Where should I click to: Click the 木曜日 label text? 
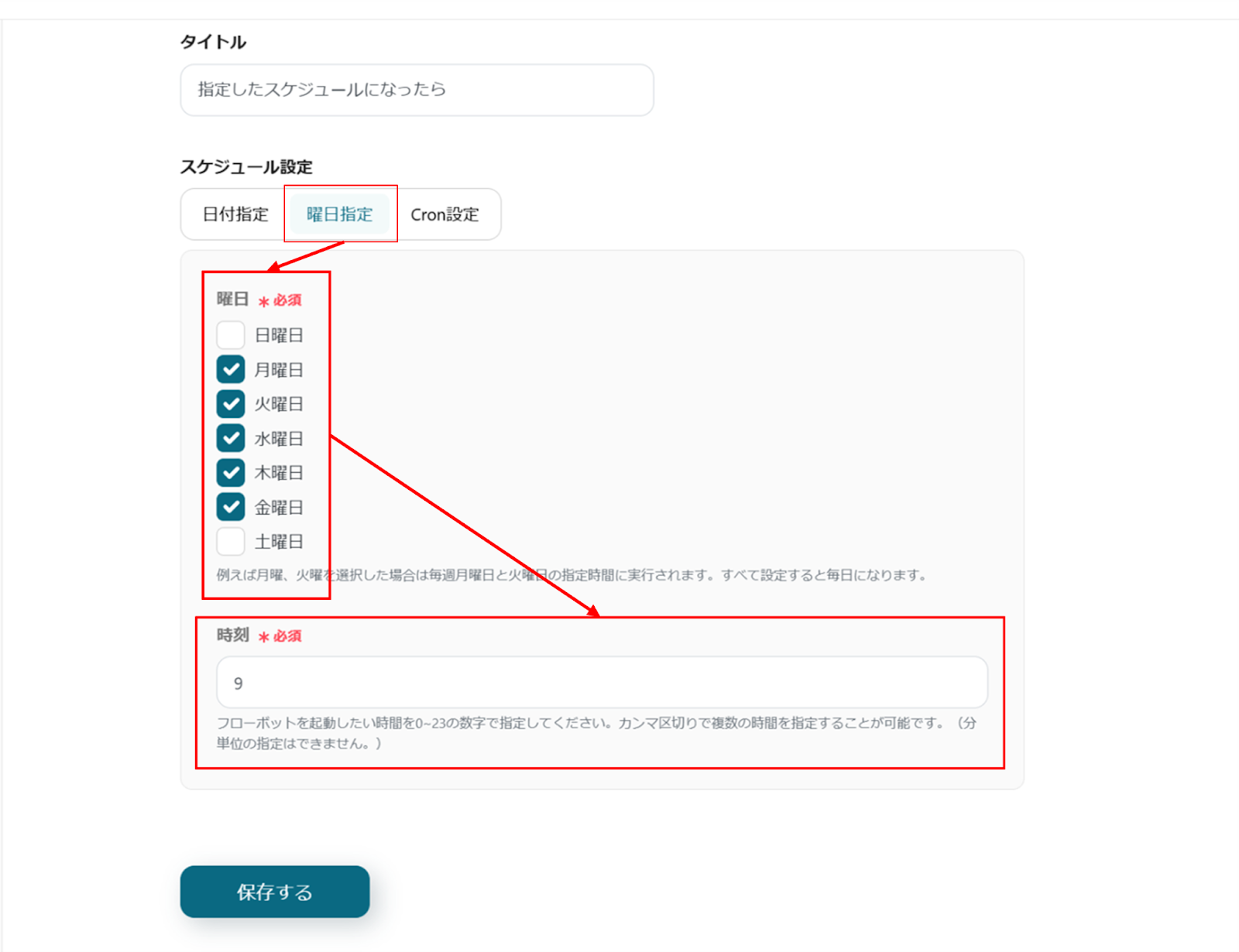pyautogui.click(x=279, y=473)
